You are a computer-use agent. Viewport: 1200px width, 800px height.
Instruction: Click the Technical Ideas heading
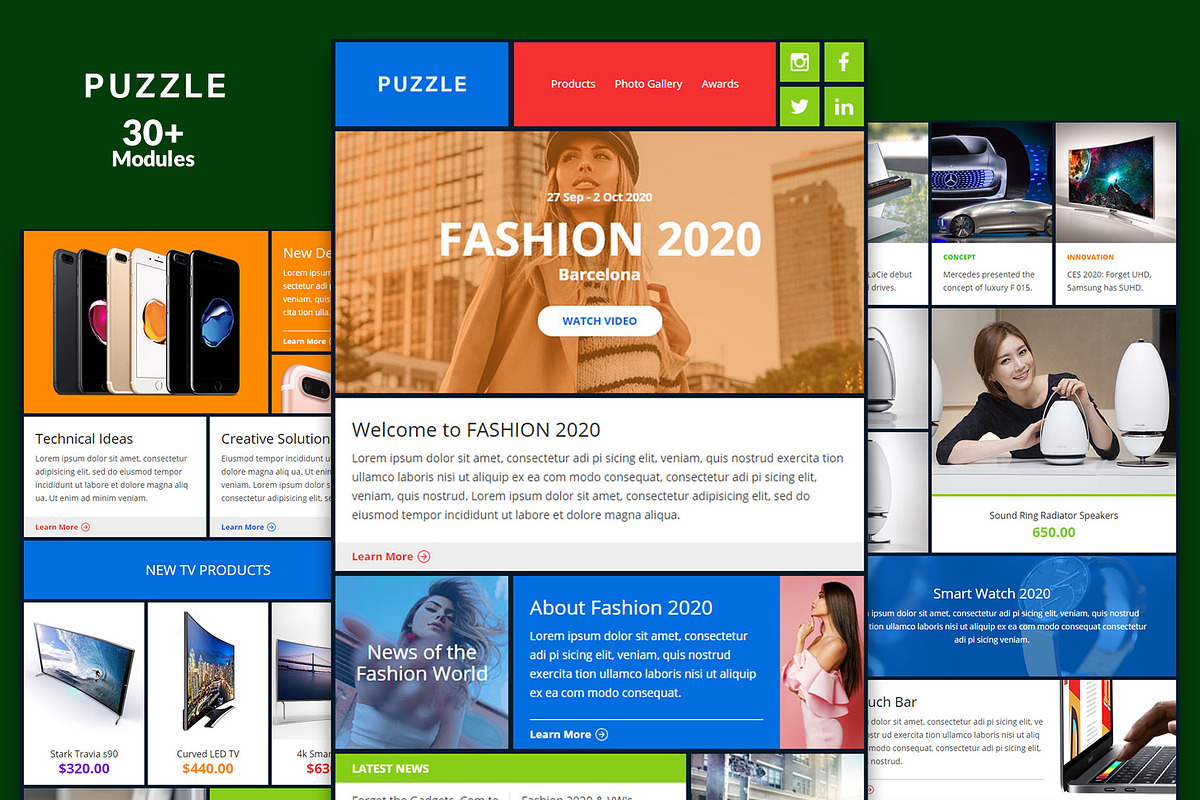(84, 439)
